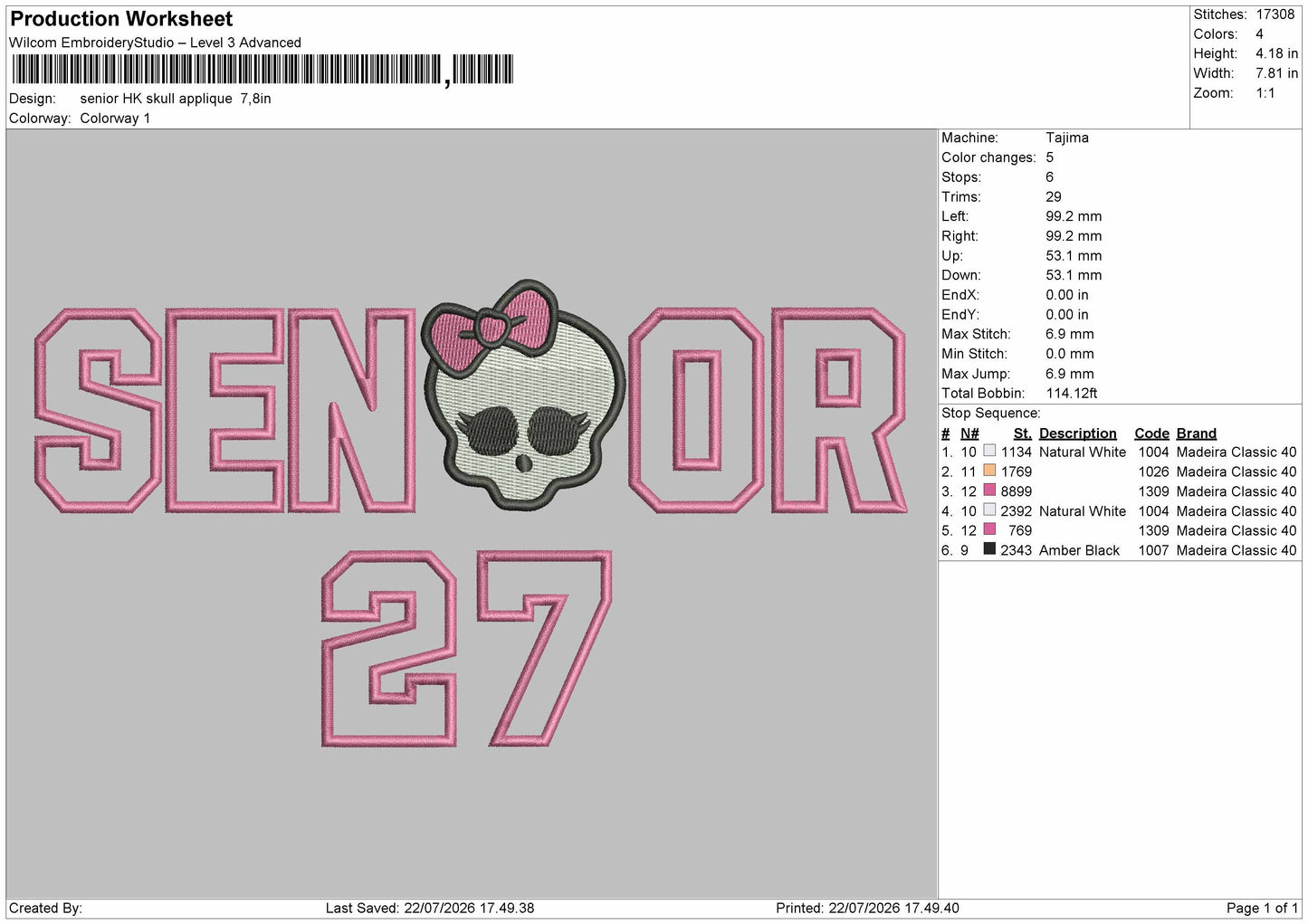This screenshot has height=924, width=1308.
Task: Click the number 27 in the design
Action: pos(467,648)
